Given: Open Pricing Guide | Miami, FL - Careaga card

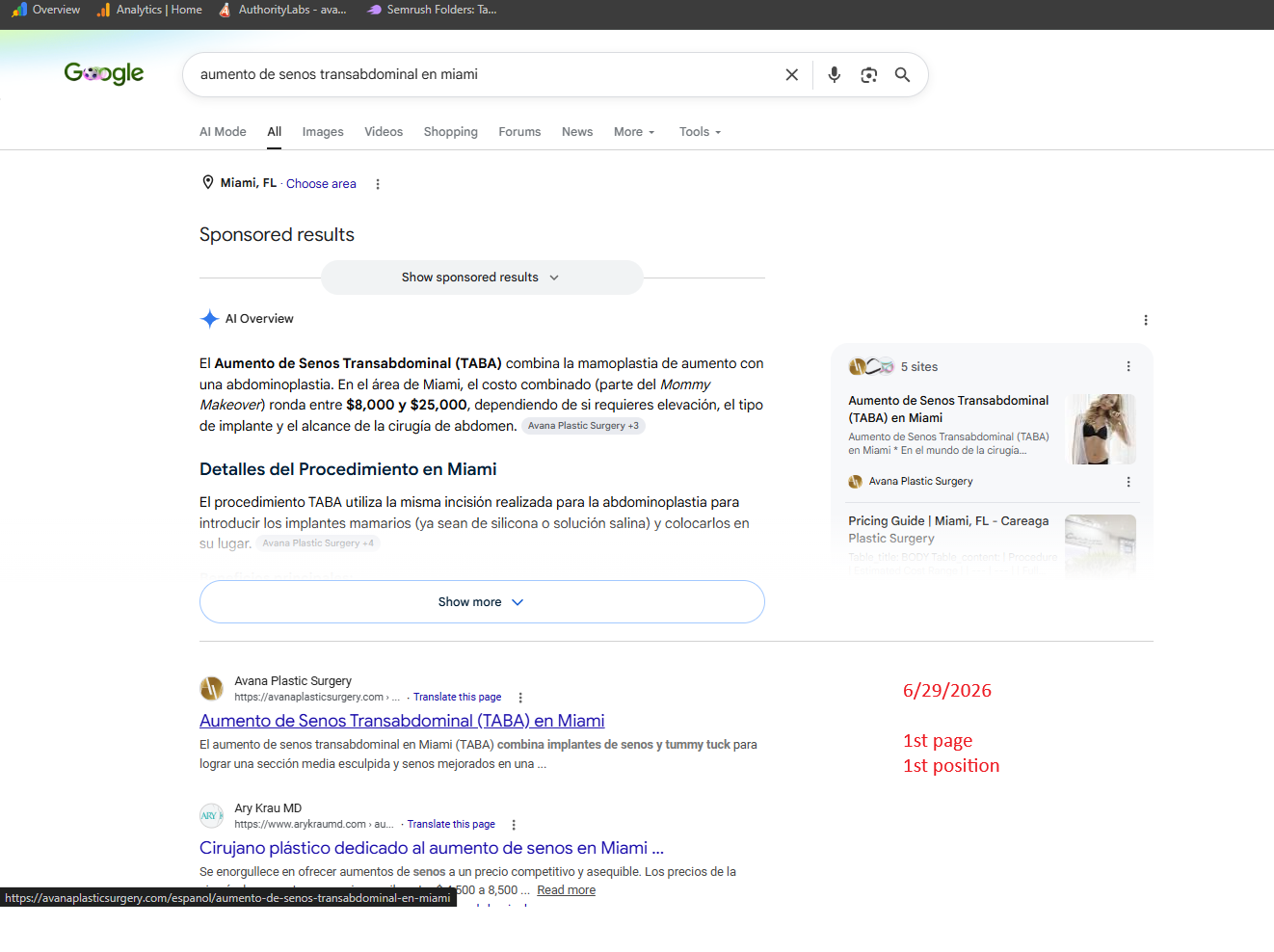Looking at the screenshot, I should (948, 530).
